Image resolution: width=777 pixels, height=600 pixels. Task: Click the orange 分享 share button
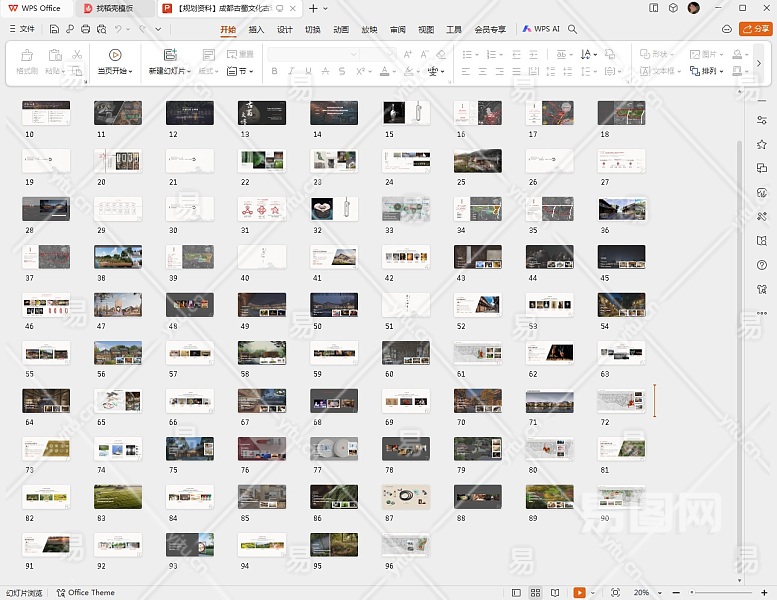755,29
